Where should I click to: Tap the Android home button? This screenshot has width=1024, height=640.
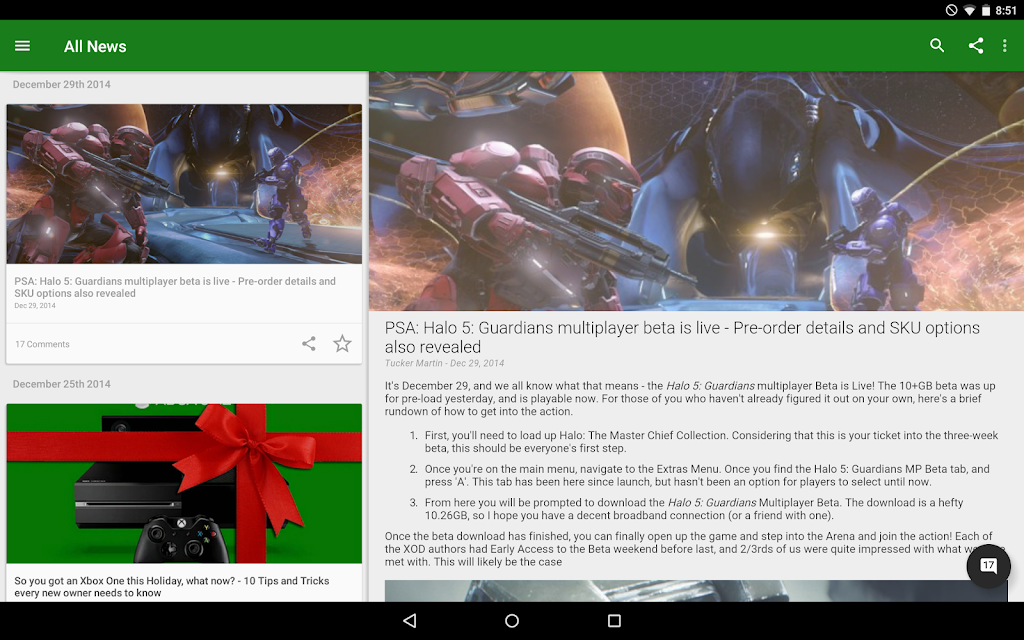pos(512,620)
